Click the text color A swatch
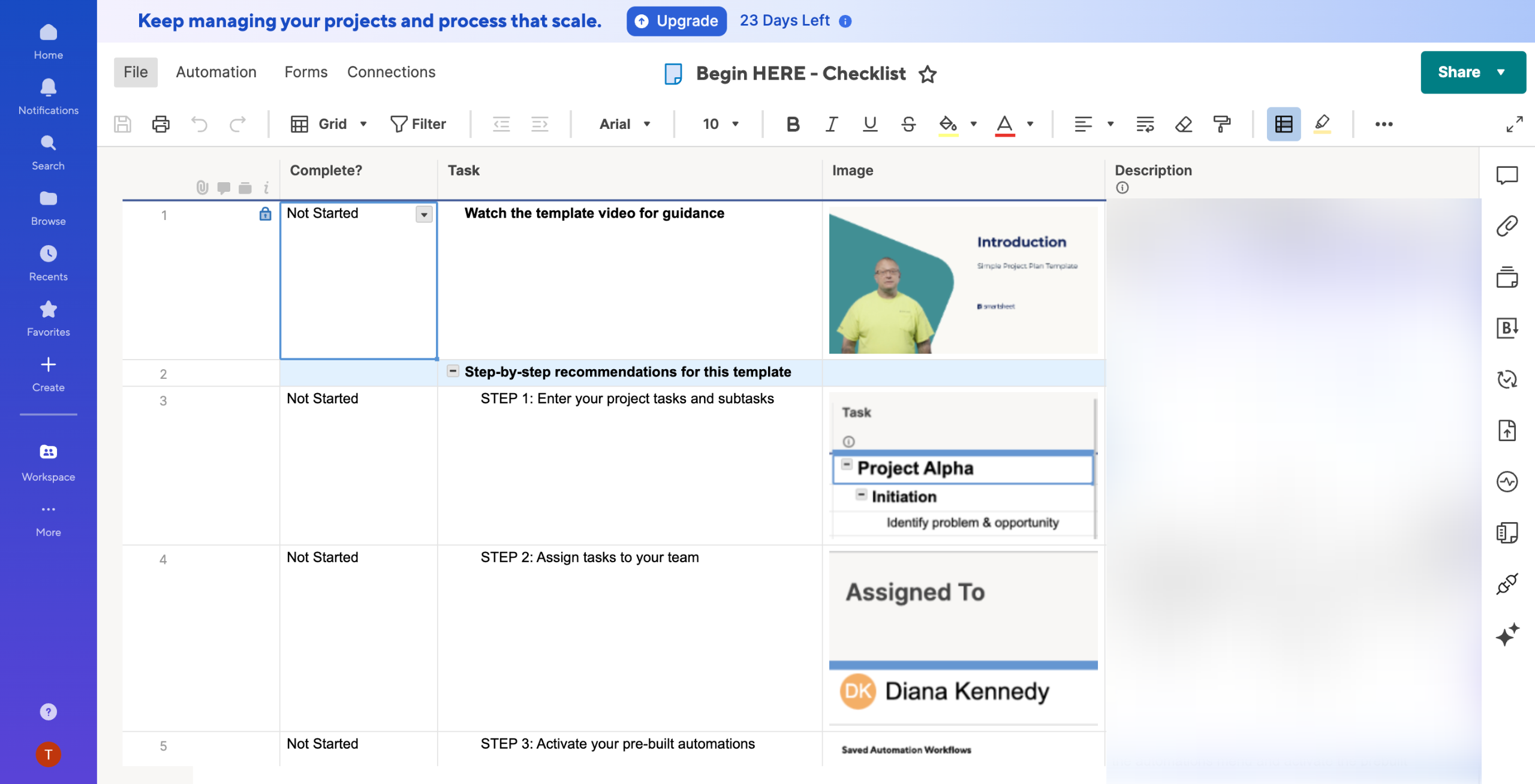 tap(1005, 125)
